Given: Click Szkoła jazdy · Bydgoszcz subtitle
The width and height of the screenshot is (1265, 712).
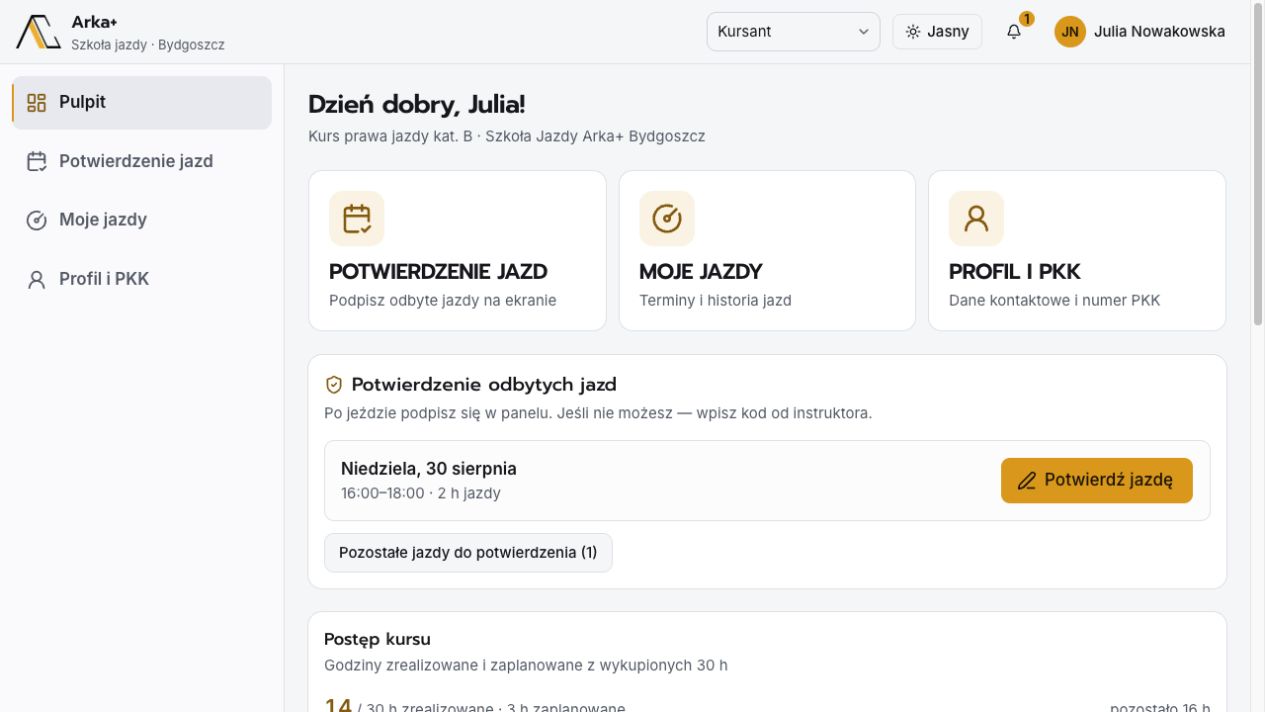Looking at the screenshot, I should point(148,45).
